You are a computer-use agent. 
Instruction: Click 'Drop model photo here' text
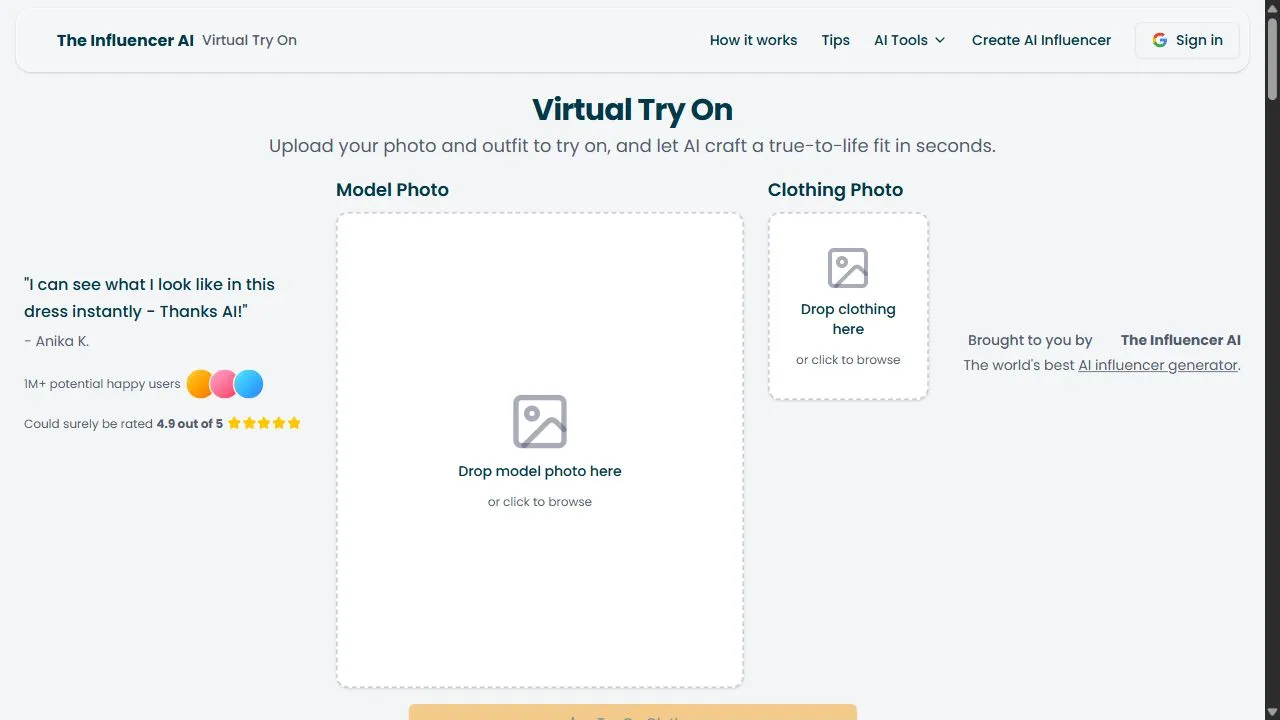pyautogui.click(x=540, y=471)
